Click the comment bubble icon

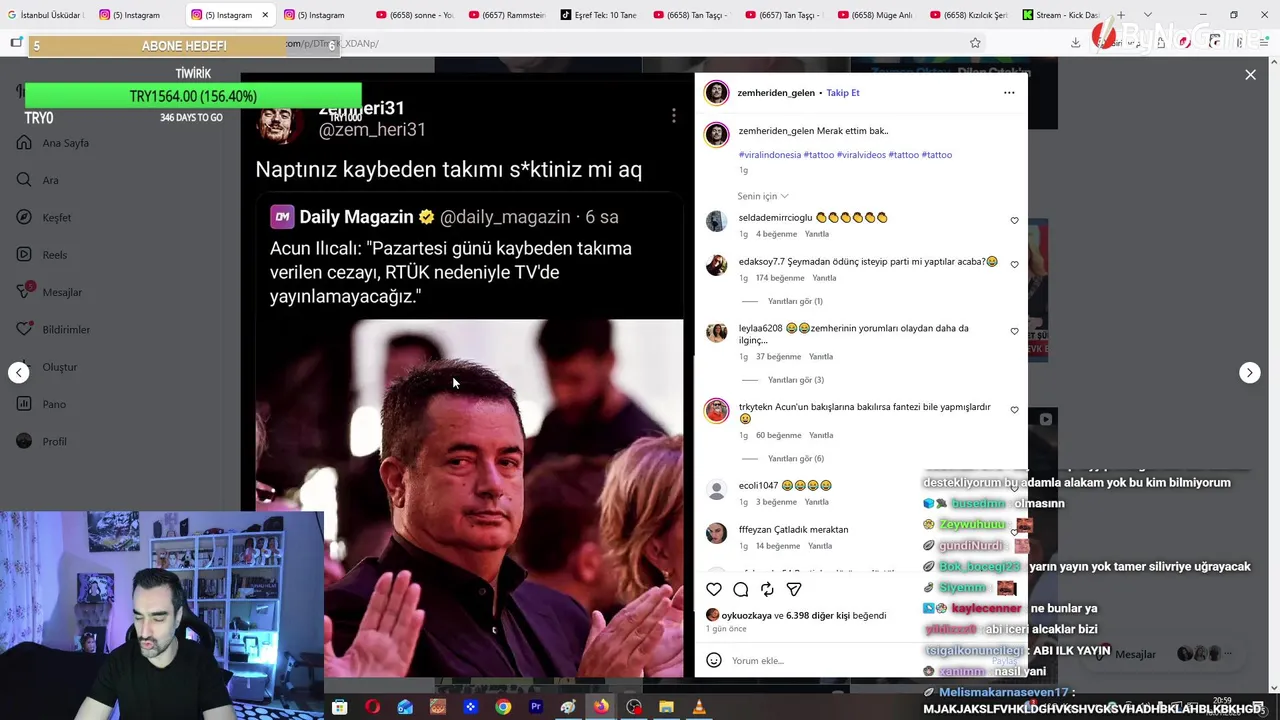[x=741, y=589]
